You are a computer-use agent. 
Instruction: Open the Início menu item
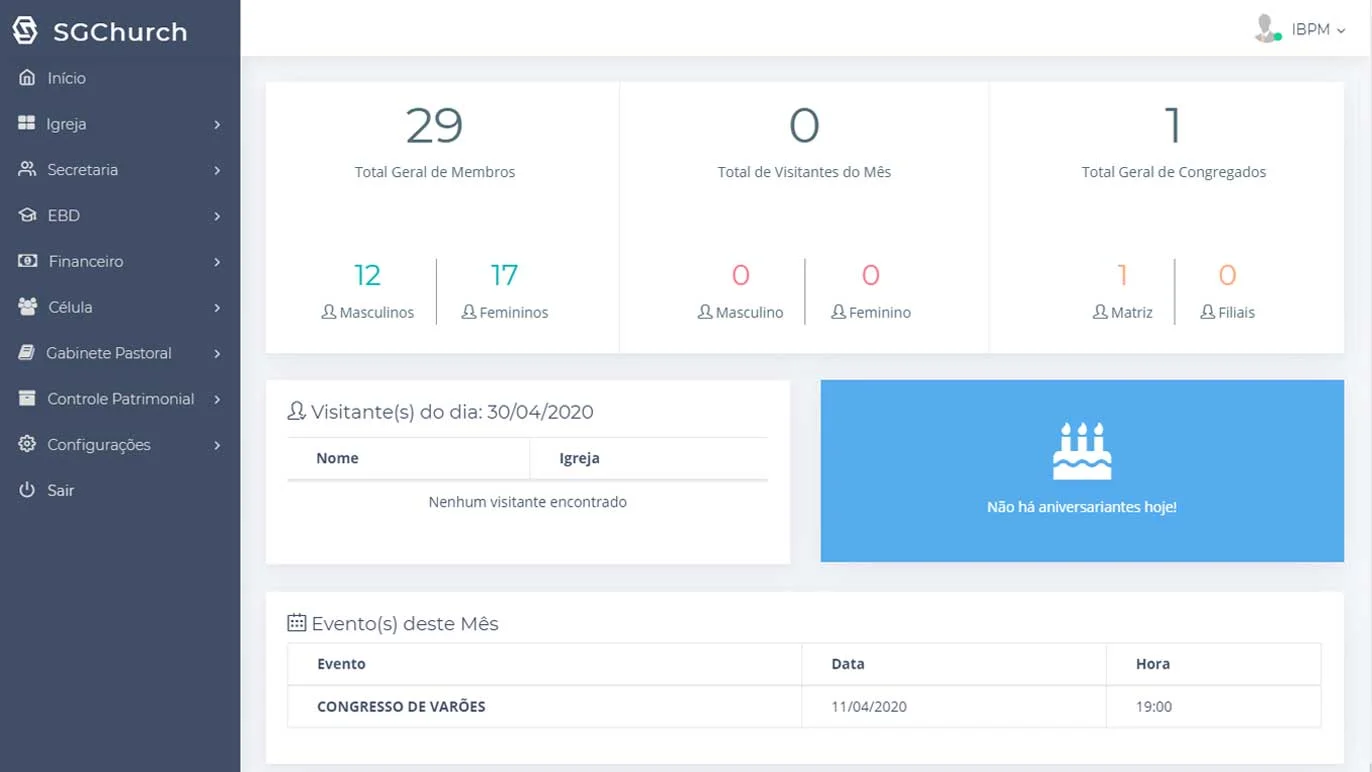click(66, 78)
